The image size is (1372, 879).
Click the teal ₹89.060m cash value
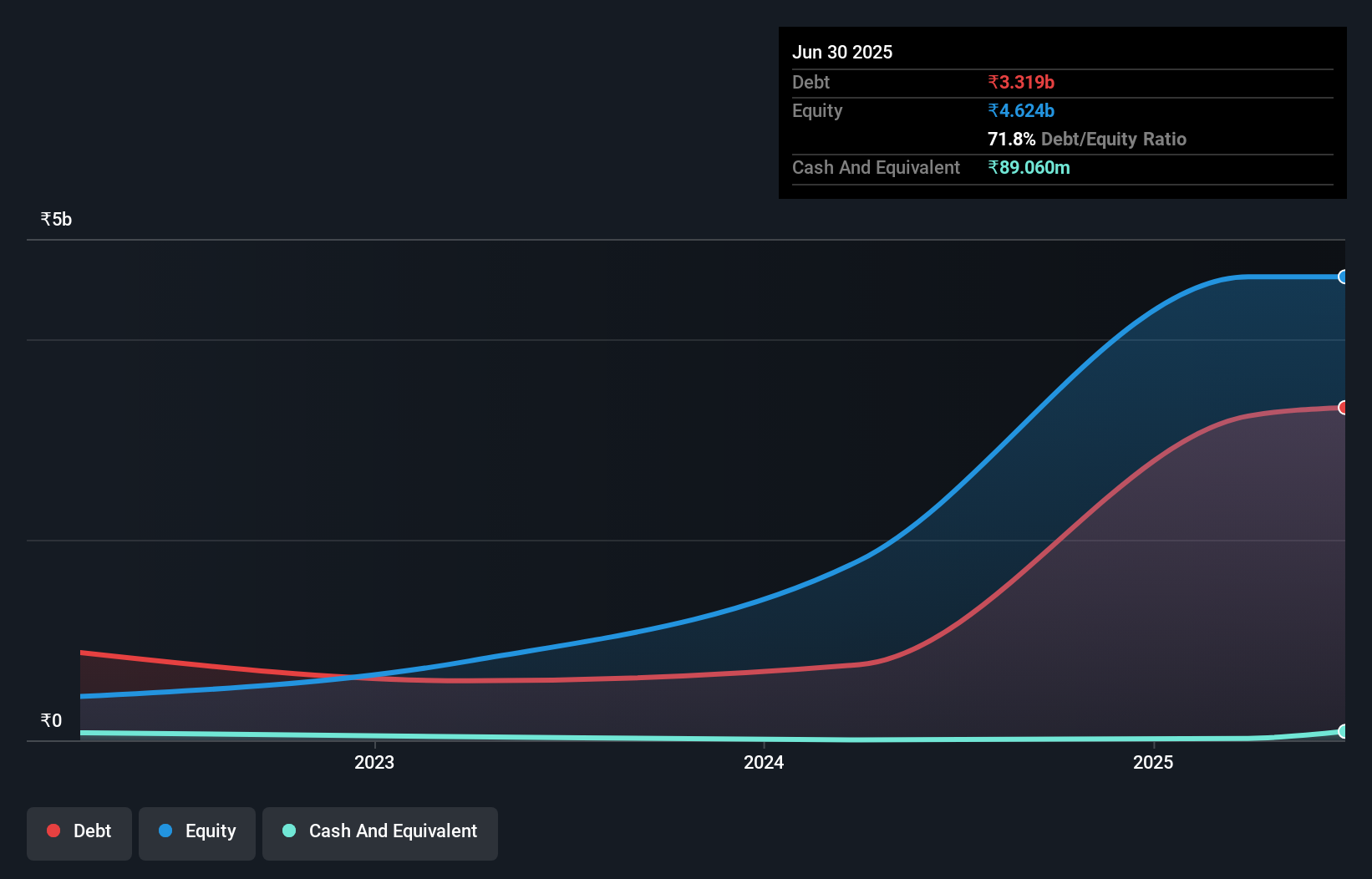pyautogui.click(x=1029, y=167)
